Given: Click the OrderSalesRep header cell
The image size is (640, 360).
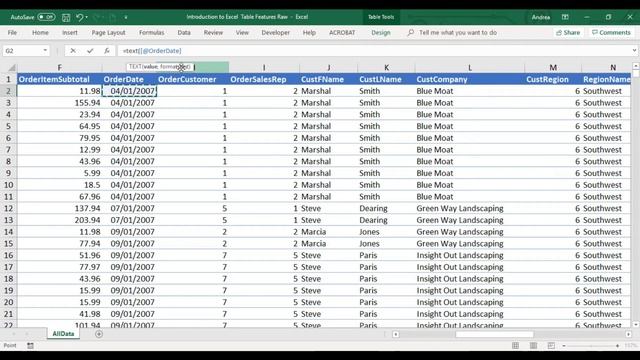Looking at the screenshot, I should tap(264, 79).
